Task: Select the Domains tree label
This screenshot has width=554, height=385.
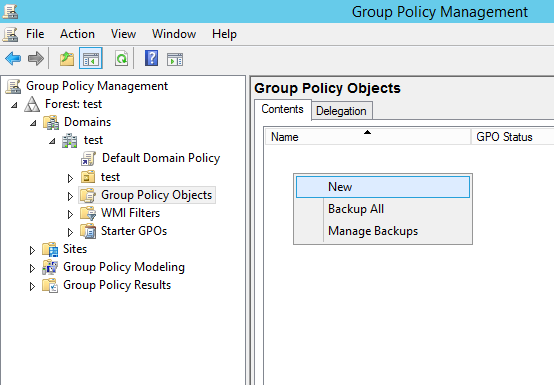Action: [87, 122]
